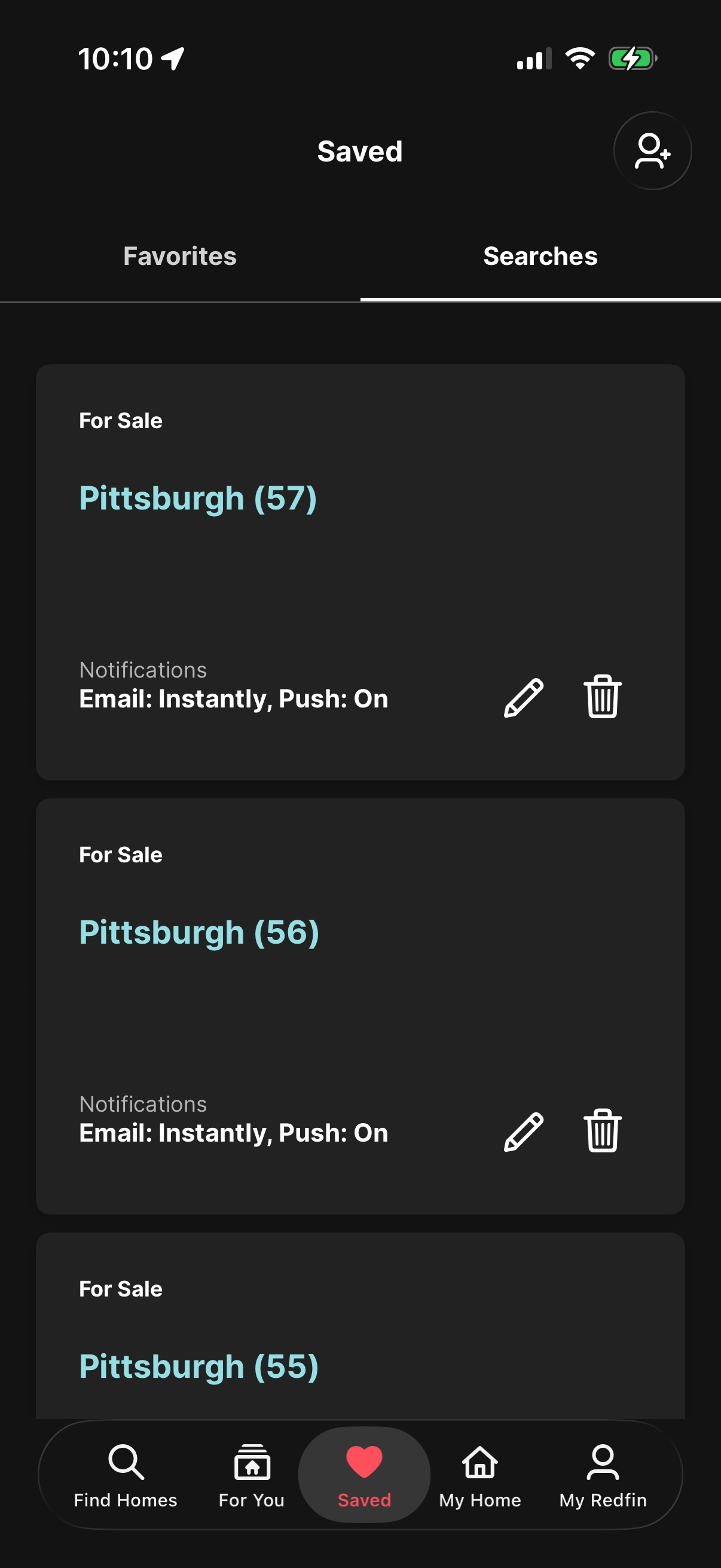Open the Pittsburgh (56) search link
This screenshot has width=721, height=1568.
pyautogui.click(x=199, y=932)
